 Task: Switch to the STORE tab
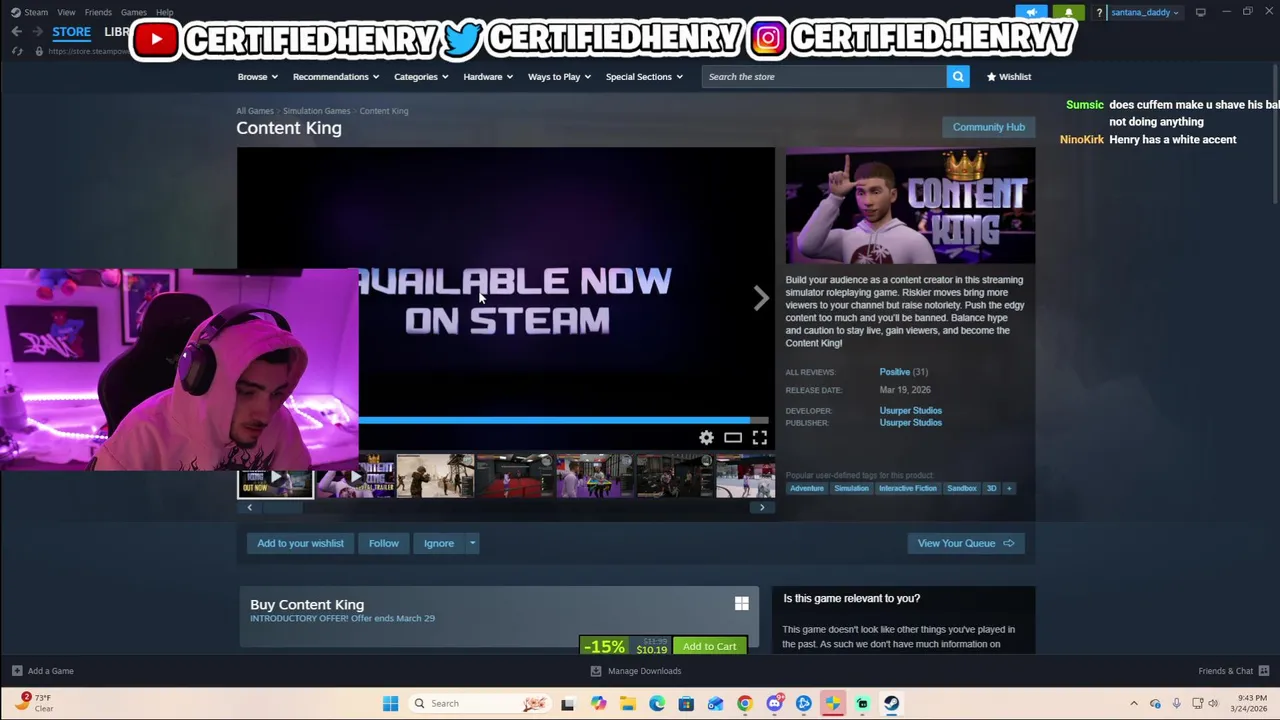pos(71,32)
